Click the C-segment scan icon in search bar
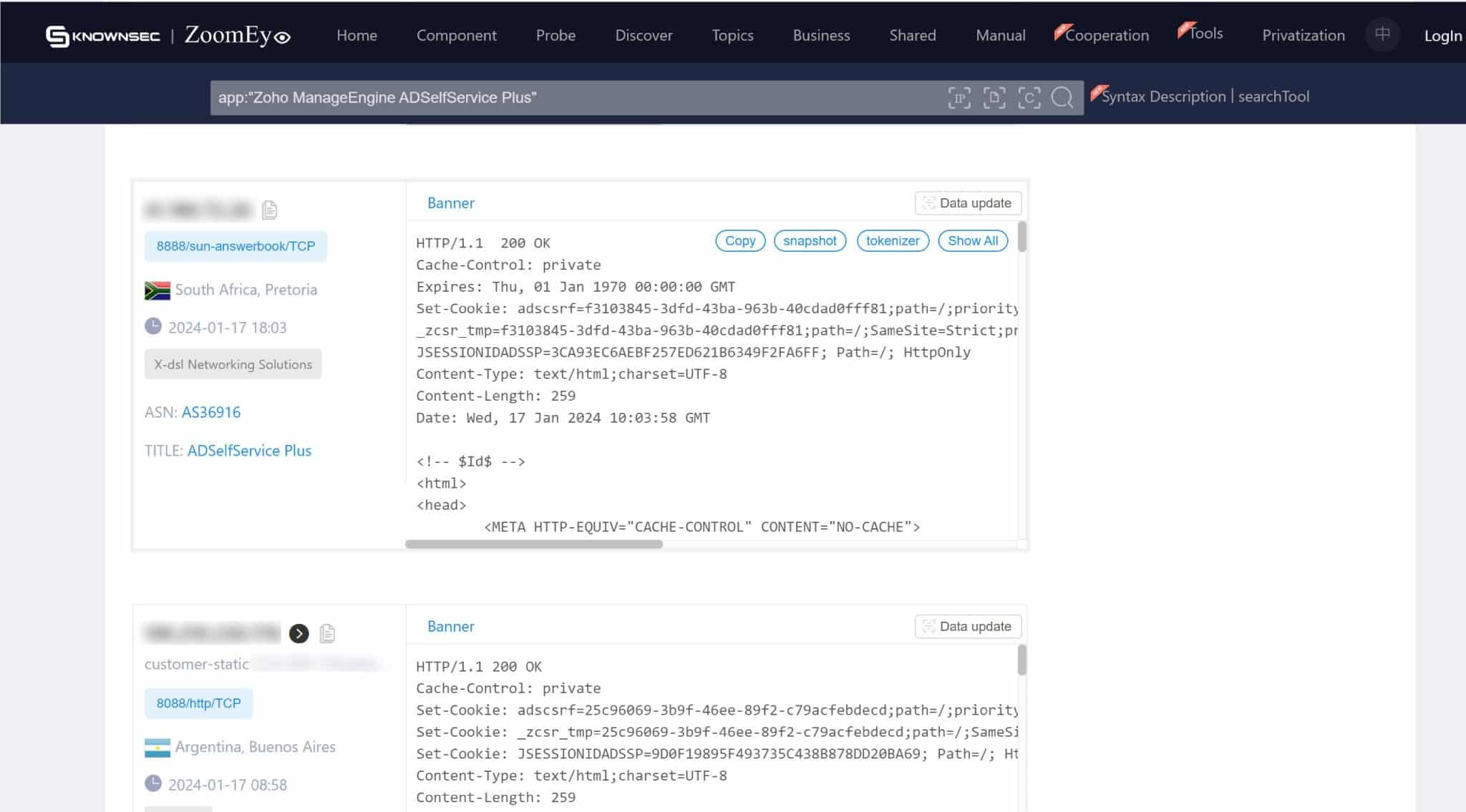 (x=1029, y=97)
